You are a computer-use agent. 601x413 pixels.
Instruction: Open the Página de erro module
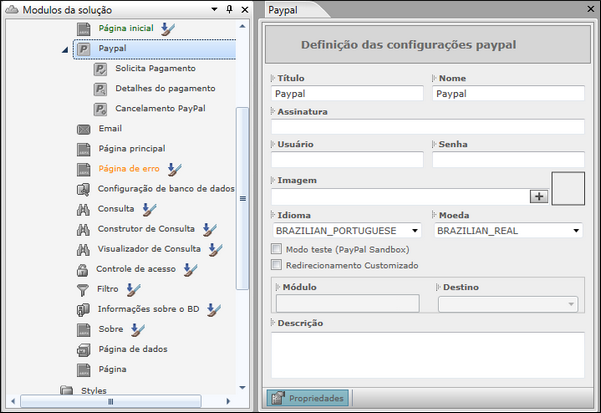coord(128,168)
